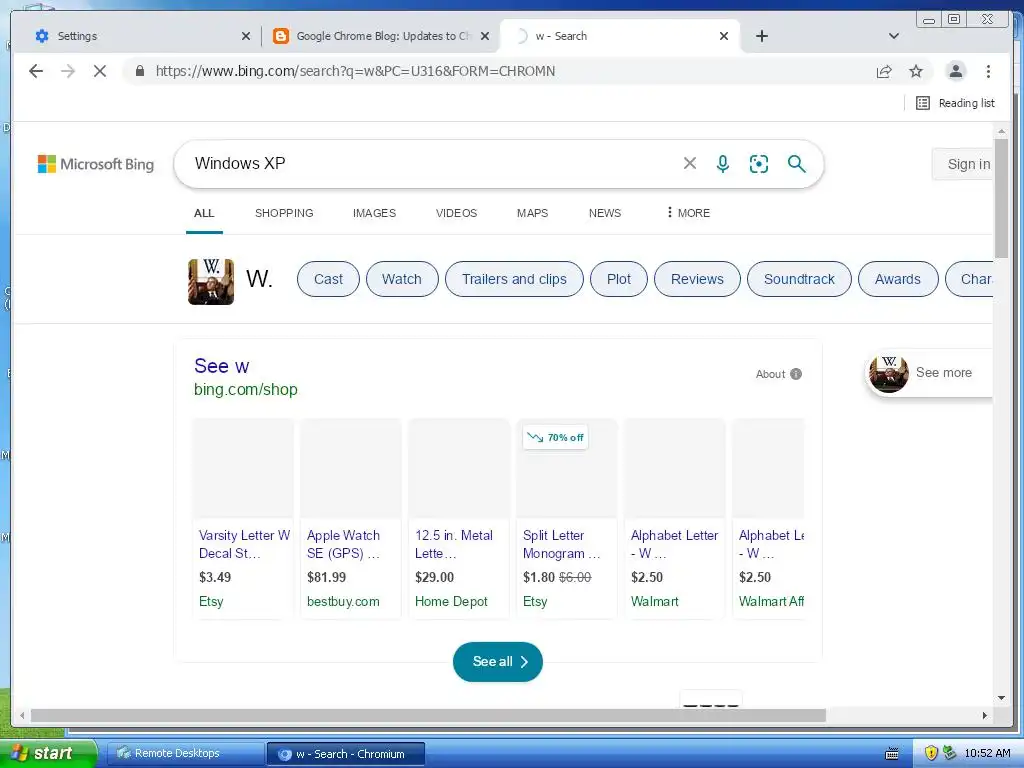Click See more movie card

click(x=929, y=373)
